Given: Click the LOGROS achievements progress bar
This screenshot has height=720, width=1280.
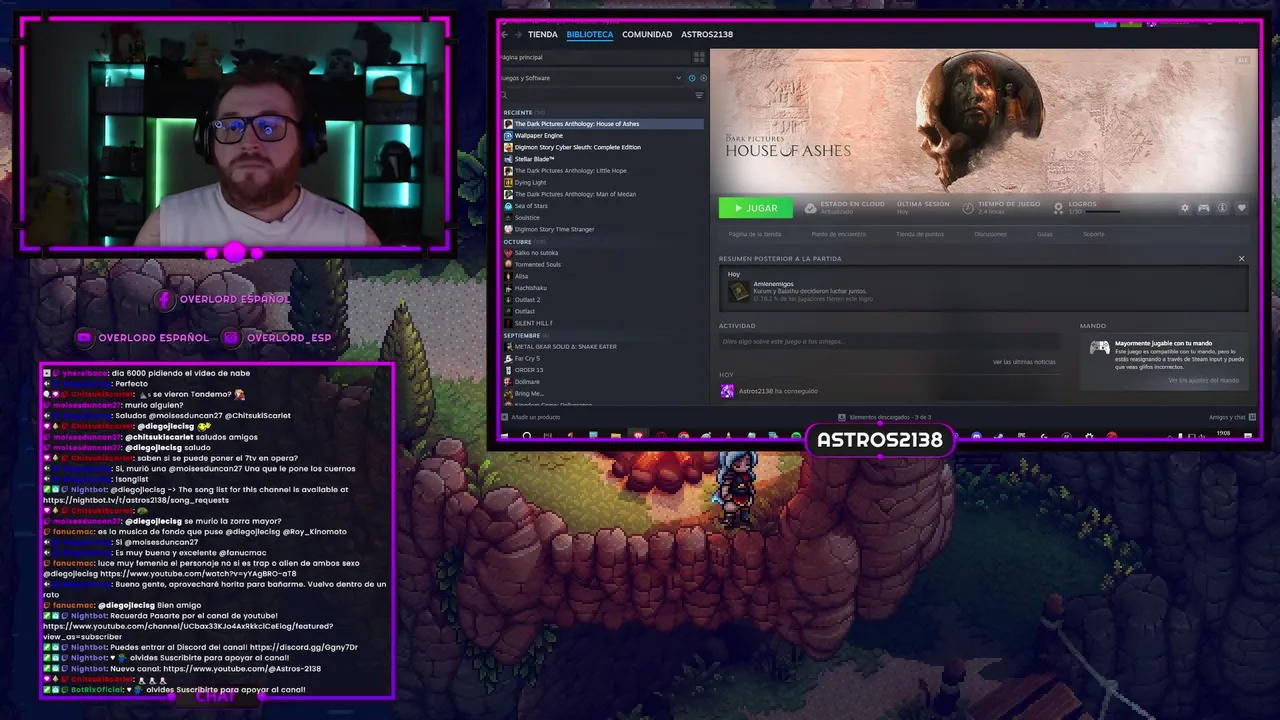Looking at the screenshot, I should pos(1103,211).
